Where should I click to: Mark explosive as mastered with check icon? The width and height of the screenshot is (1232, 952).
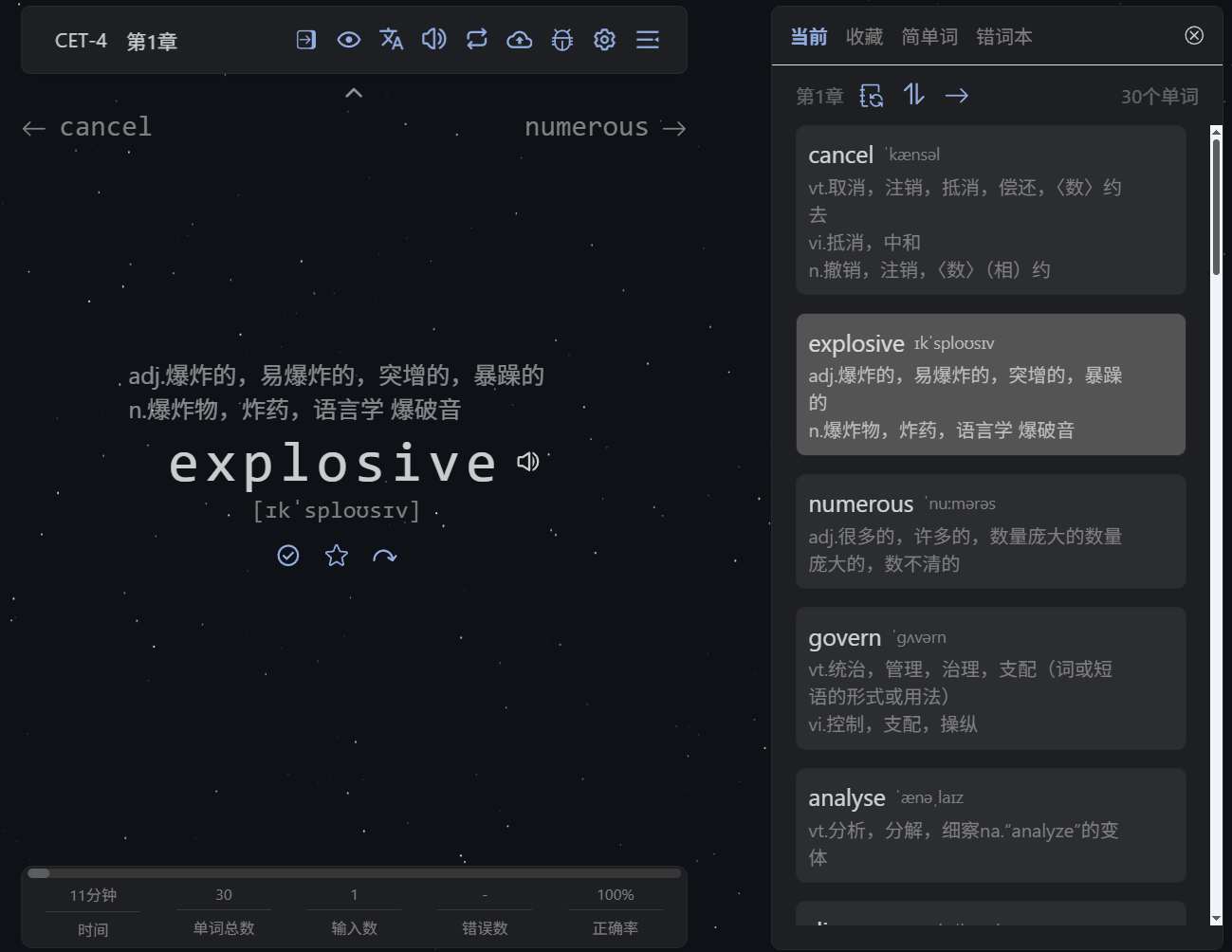pos(288,556)
